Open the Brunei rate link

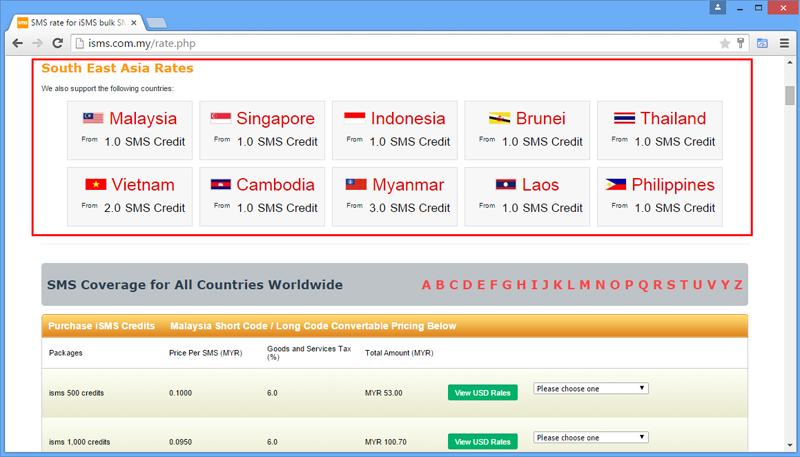[541, 118]
